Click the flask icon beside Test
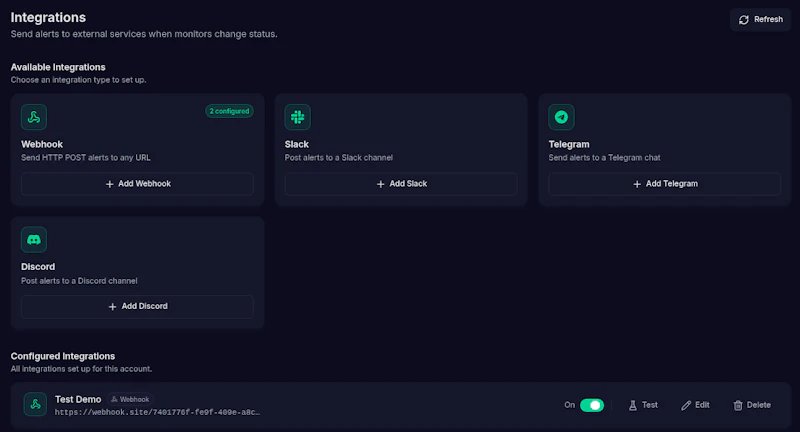Screen dimensions: 800x432 (x=633, y=405)
